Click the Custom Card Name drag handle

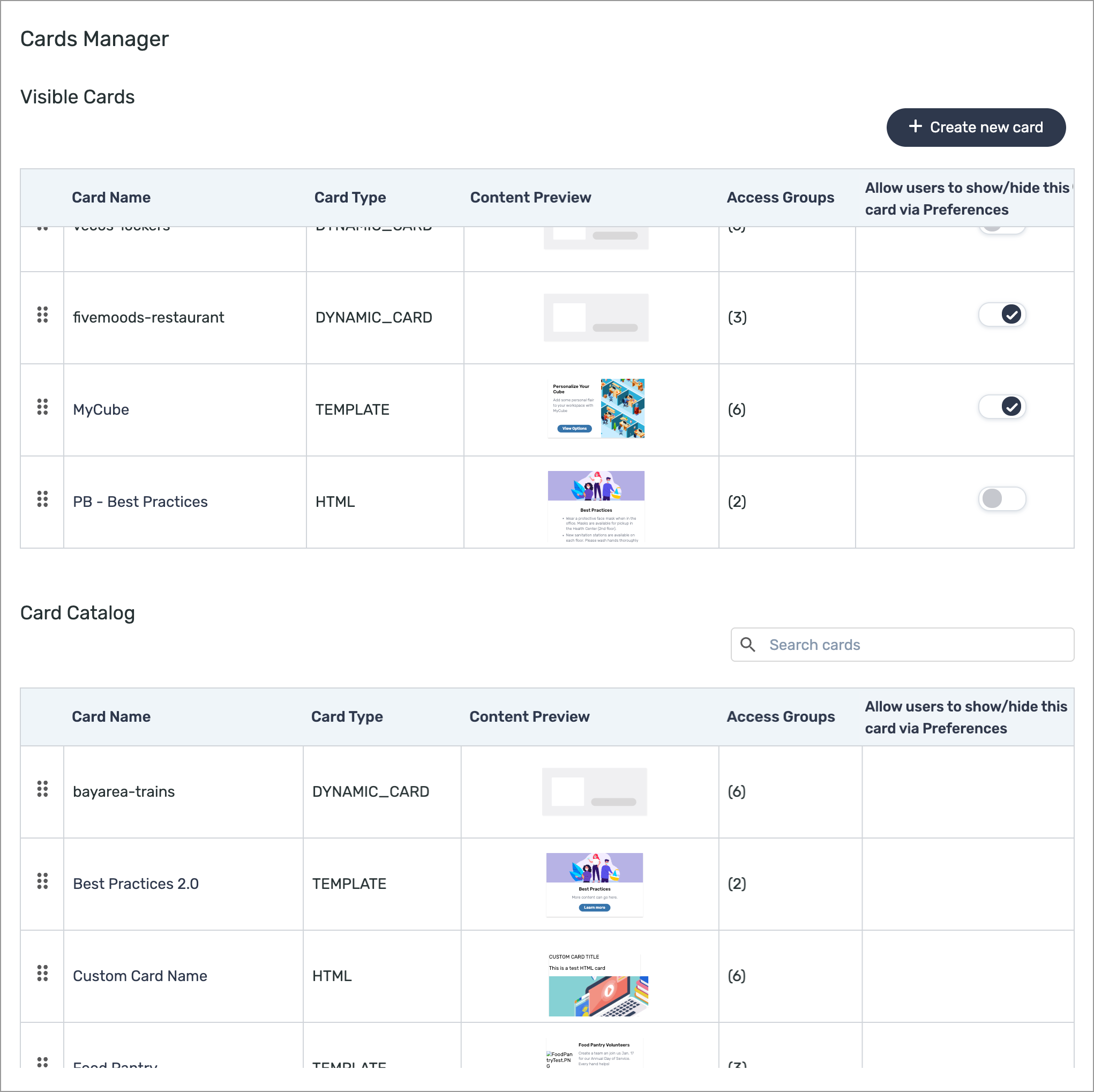pyautogui.click(x=42, y=974)
